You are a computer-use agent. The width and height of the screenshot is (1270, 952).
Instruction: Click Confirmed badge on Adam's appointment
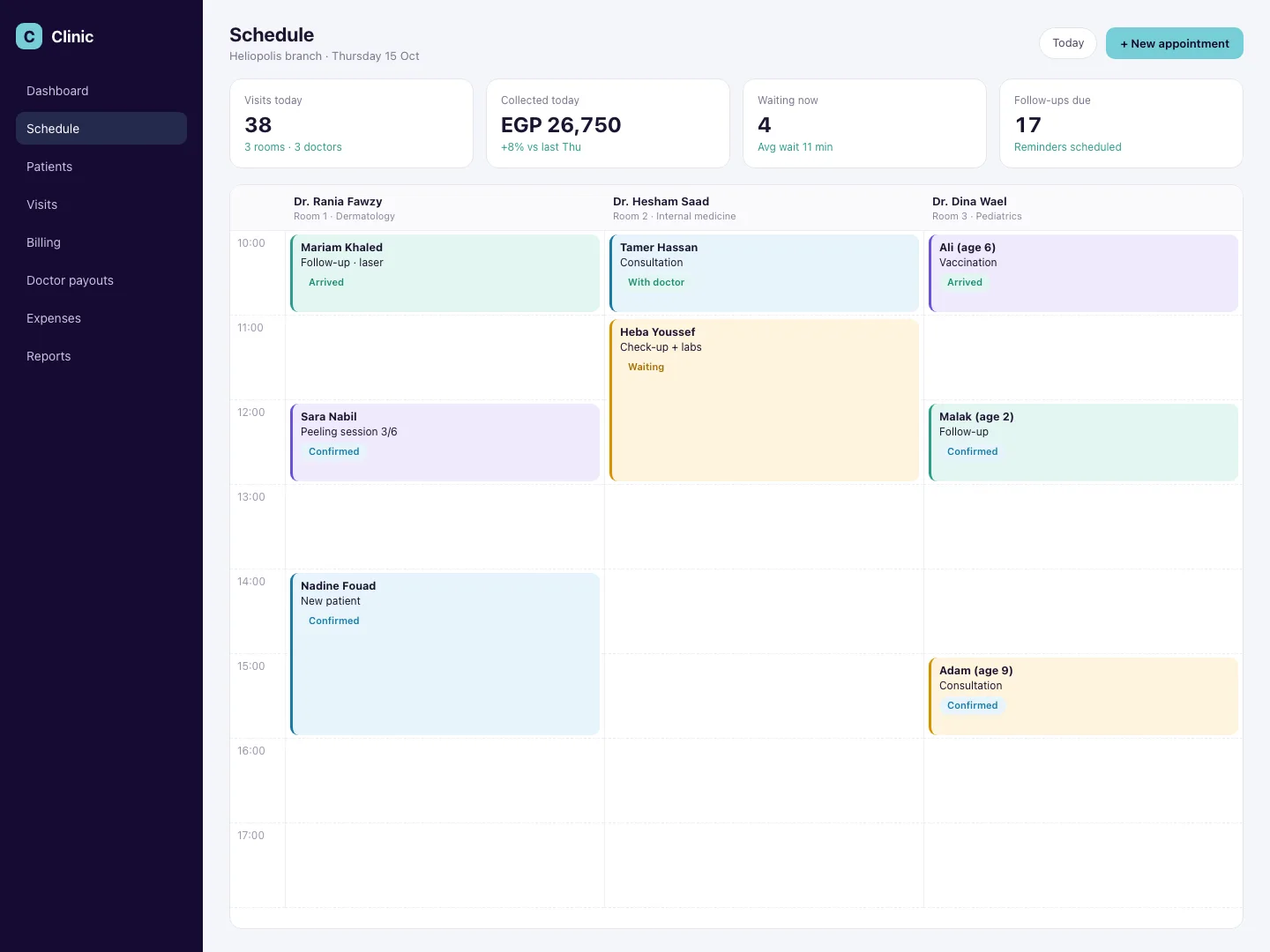tap(973, 706)
